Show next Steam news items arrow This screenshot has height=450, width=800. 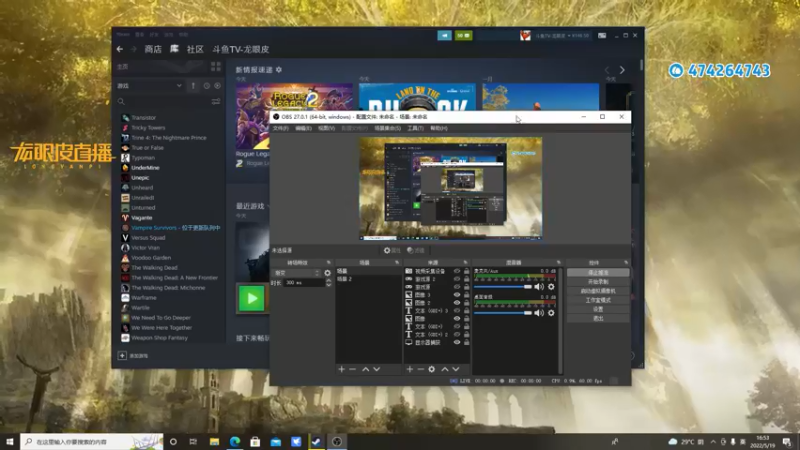point(622,70)
